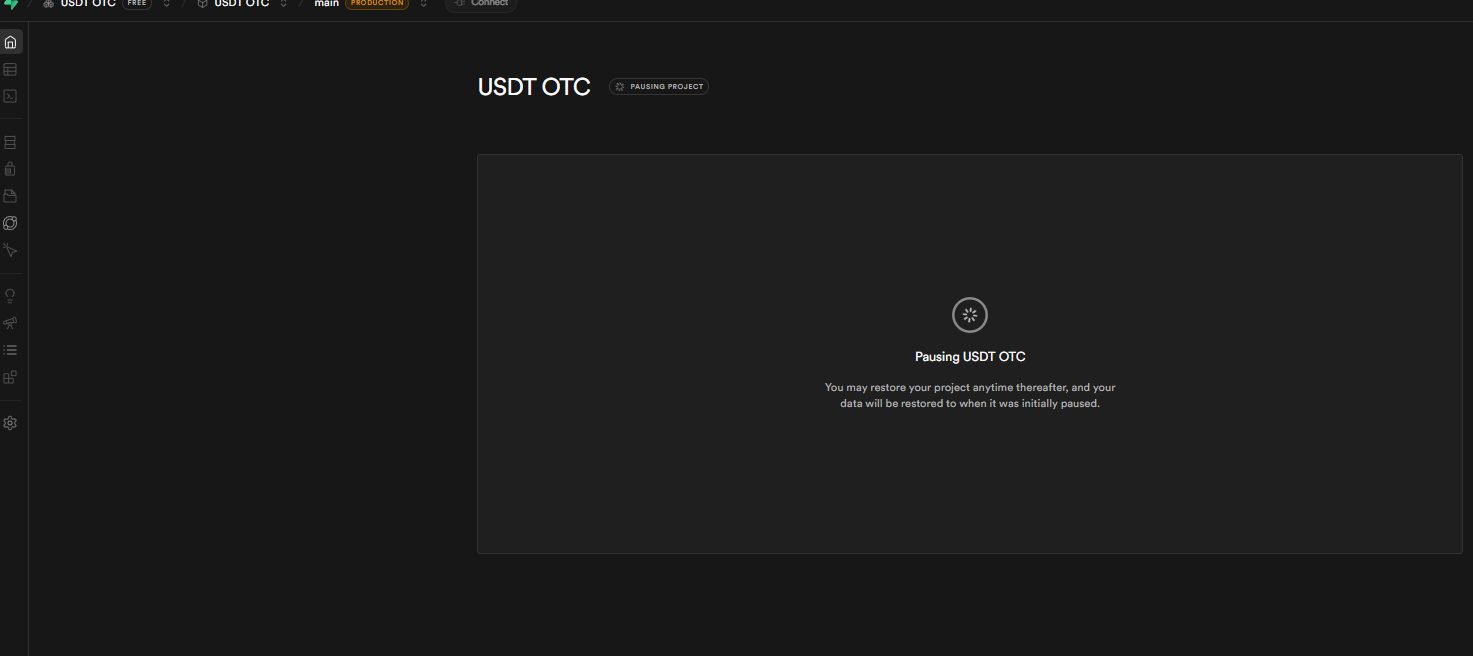
Task: Open the SQL Editor terminal icon
Action: coord(10,97)
